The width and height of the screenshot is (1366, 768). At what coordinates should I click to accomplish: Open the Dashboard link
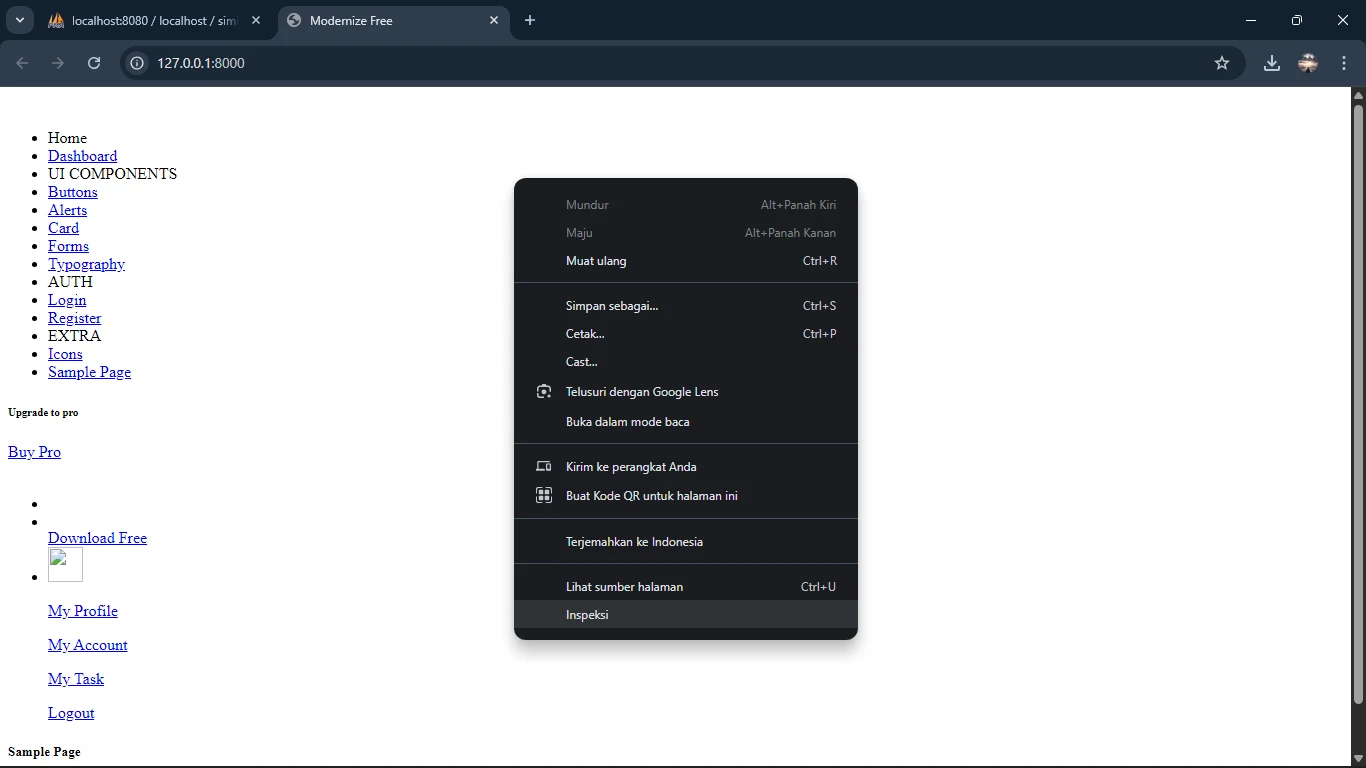pyautogui.click(x=82, y=156)
